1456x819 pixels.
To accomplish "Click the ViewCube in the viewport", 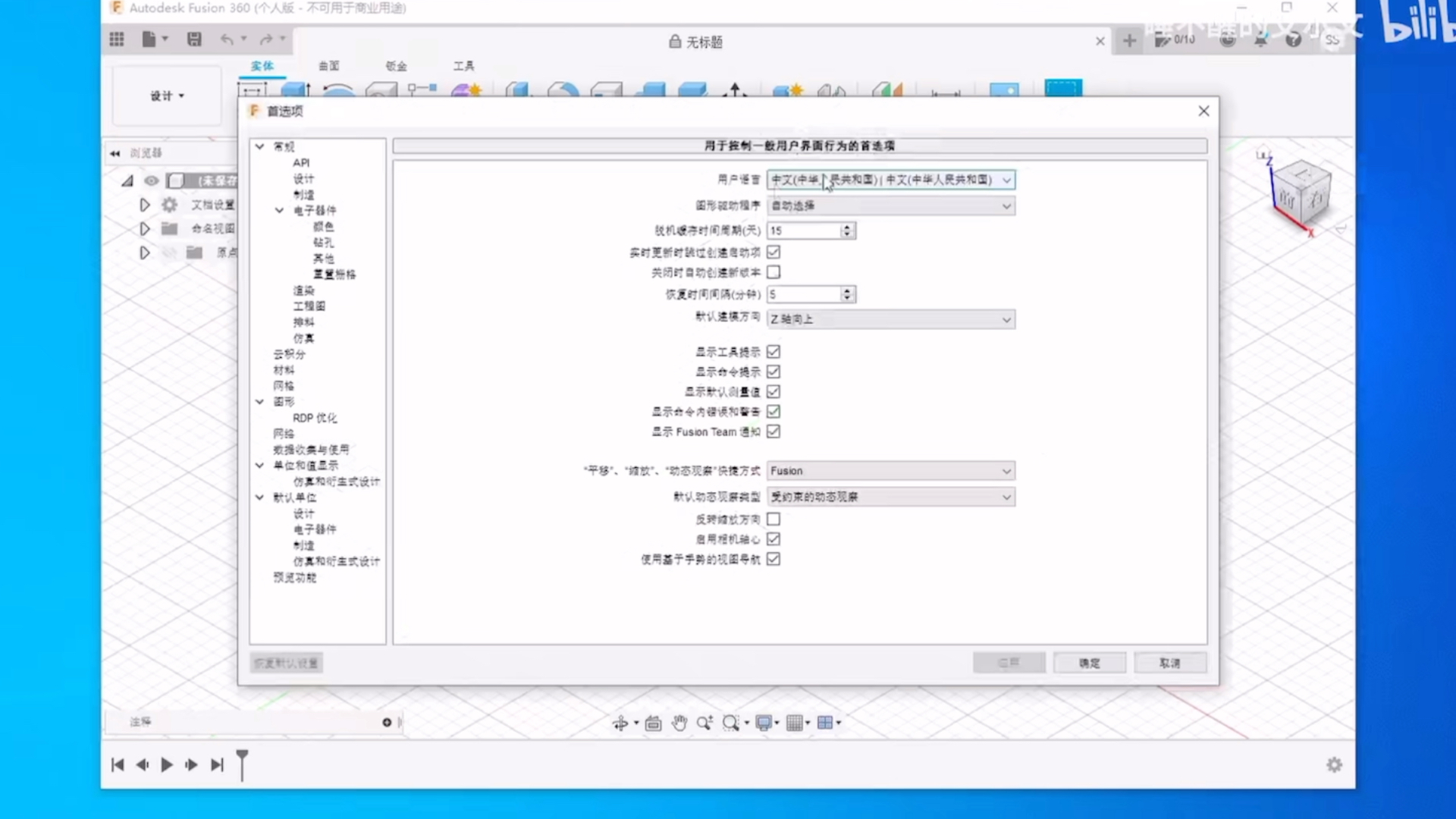I will pyautogui.click(x=1301, y=193).
